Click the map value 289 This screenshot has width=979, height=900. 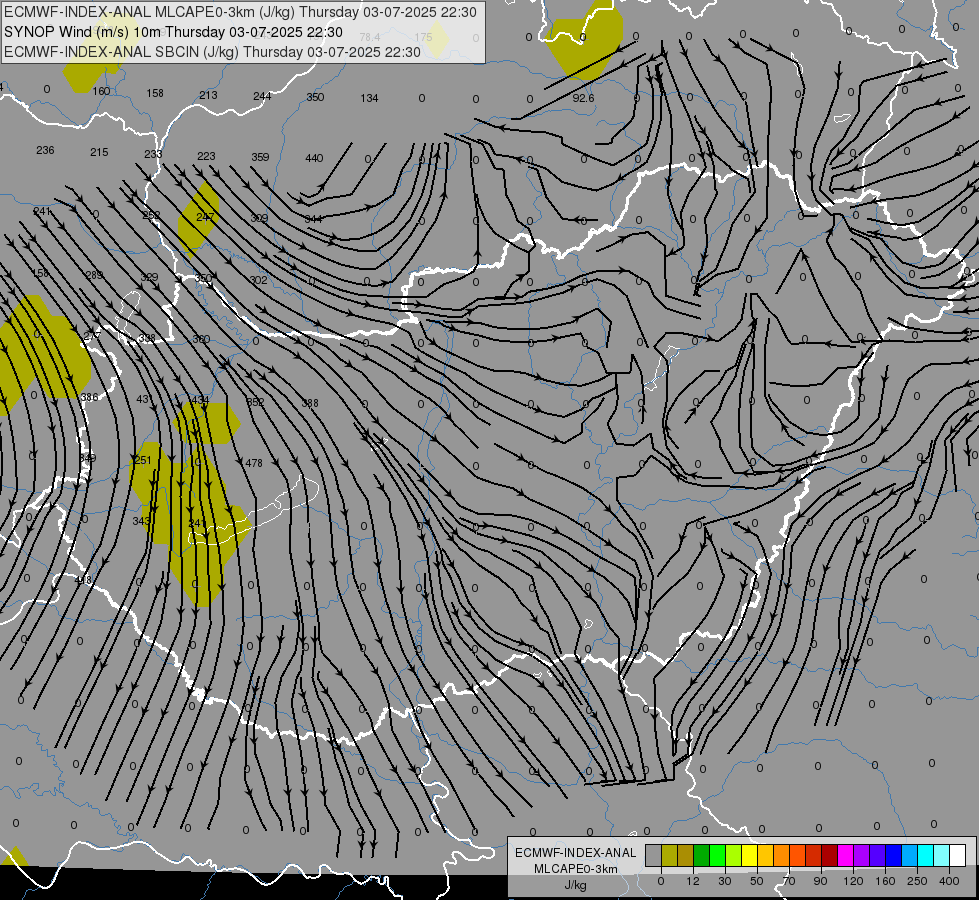94,275
